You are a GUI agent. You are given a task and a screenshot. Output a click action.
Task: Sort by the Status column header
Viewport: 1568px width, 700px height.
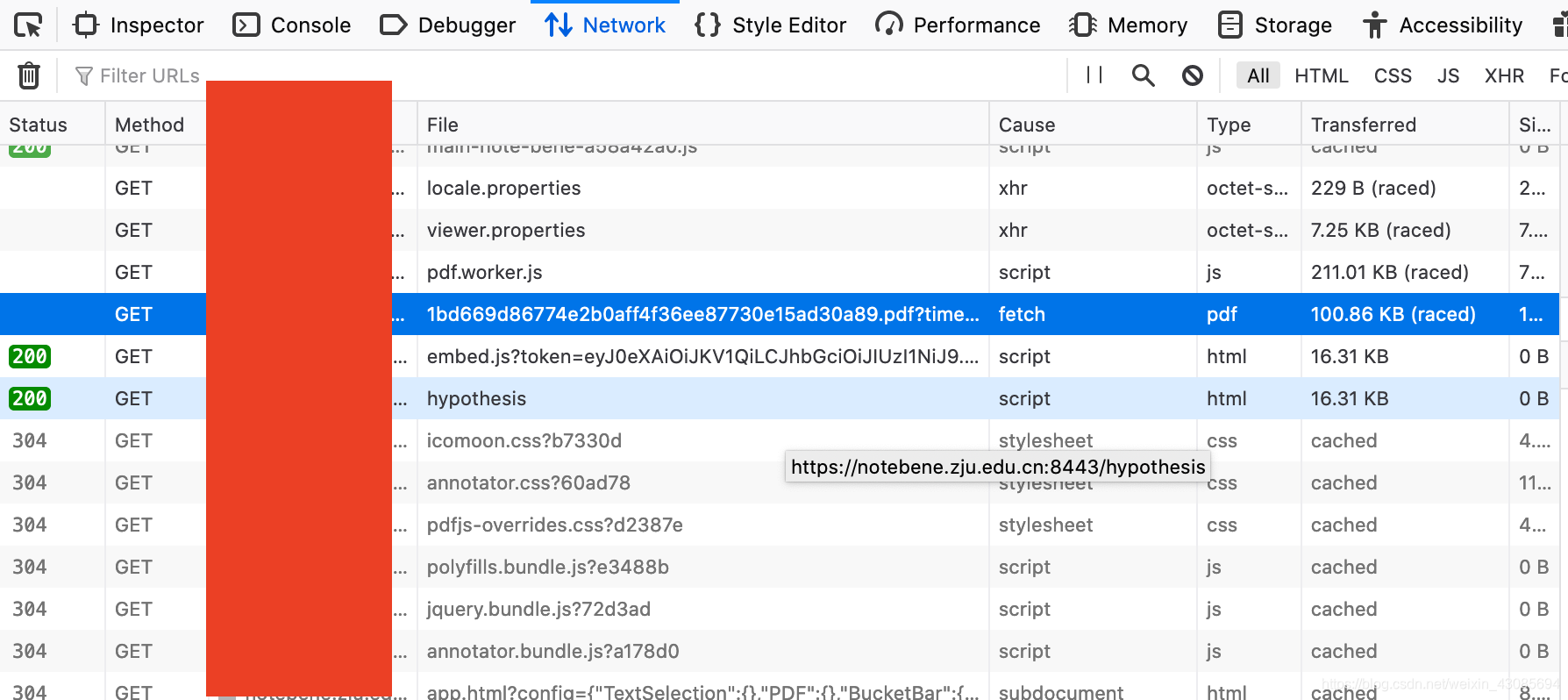click(x=52, y=125)
